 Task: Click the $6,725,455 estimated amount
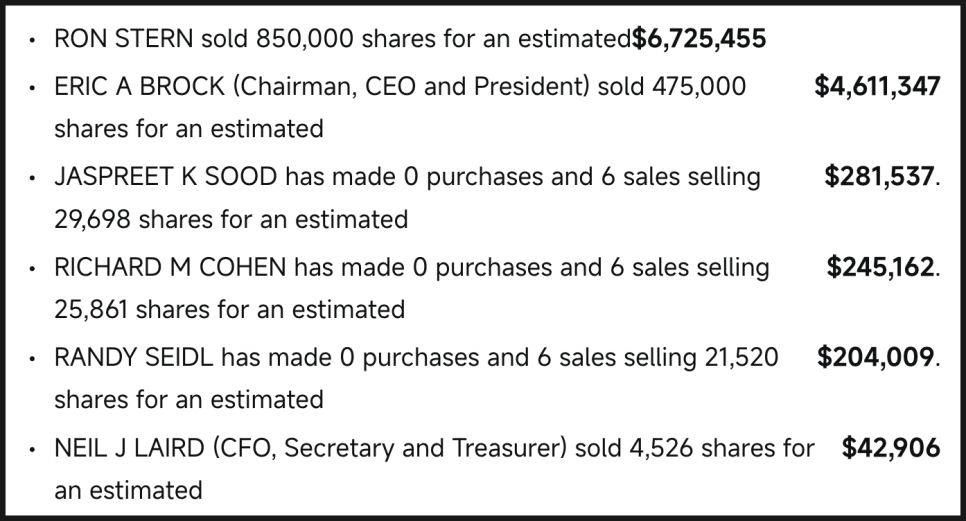point(699,40)
